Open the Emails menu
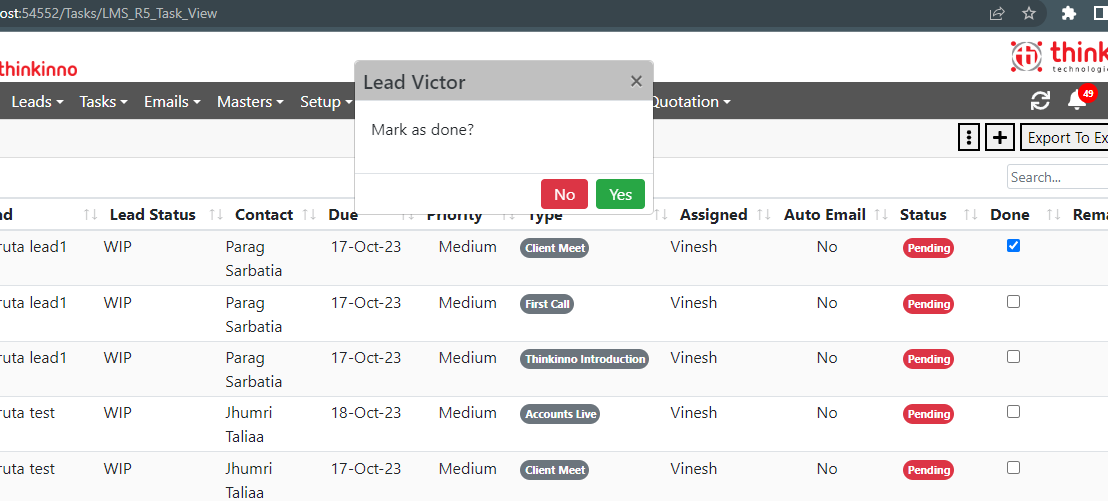Image resolution: width=1108 pixels, height=501 pixels. 172,102
